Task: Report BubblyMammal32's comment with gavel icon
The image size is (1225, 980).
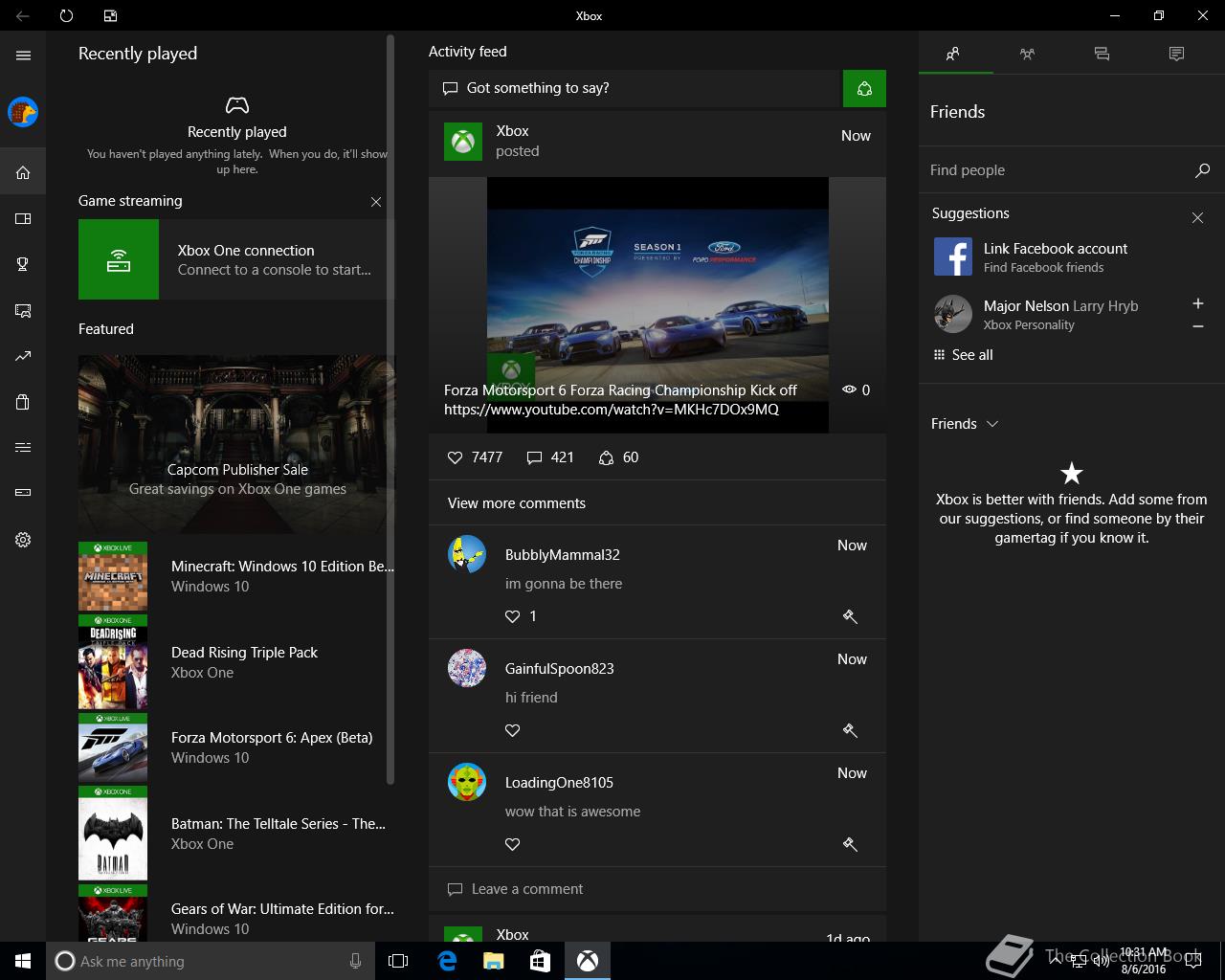Action: tap(850, 616)
